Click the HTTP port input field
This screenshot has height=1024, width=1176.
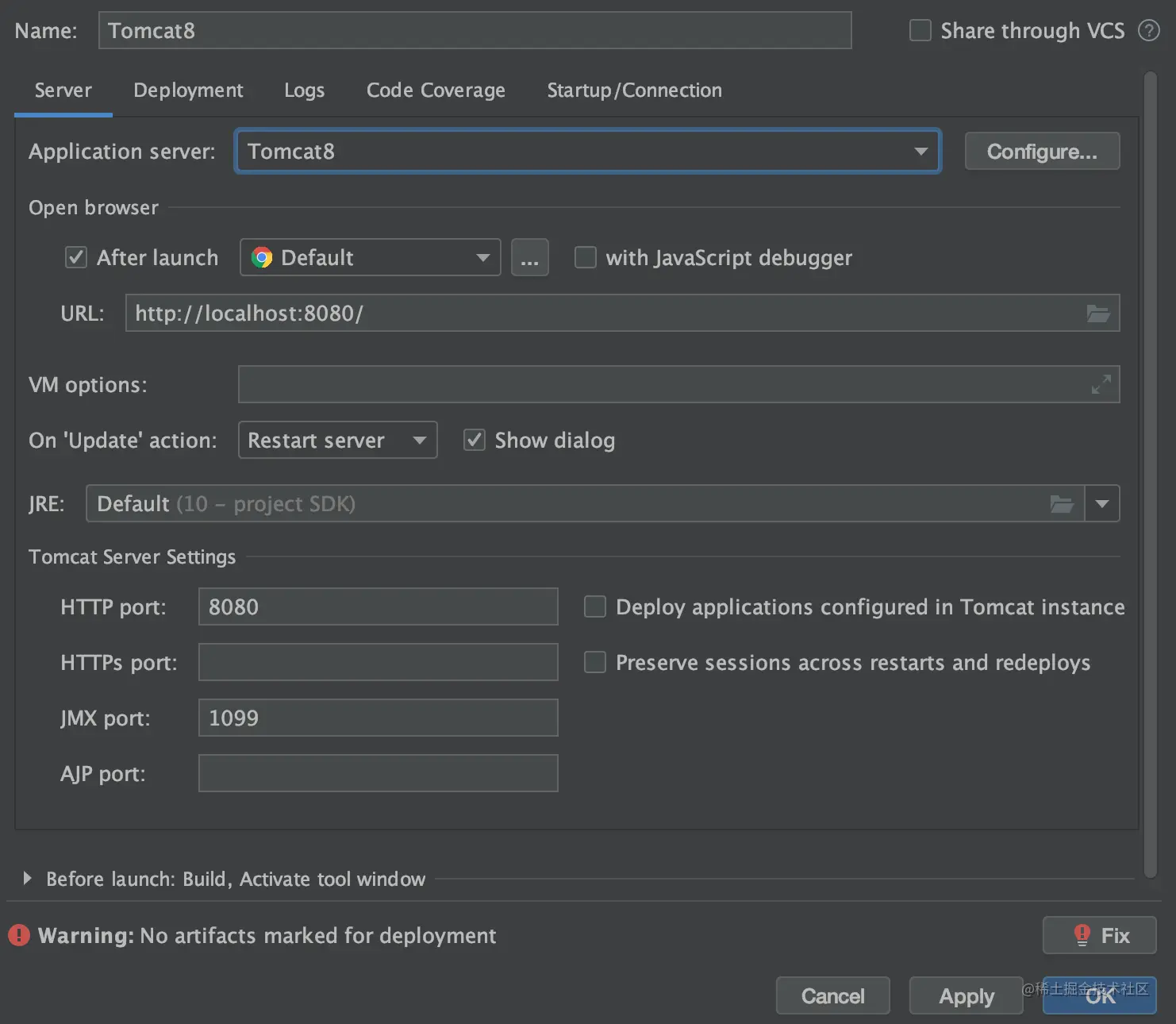tap(378, 607)
